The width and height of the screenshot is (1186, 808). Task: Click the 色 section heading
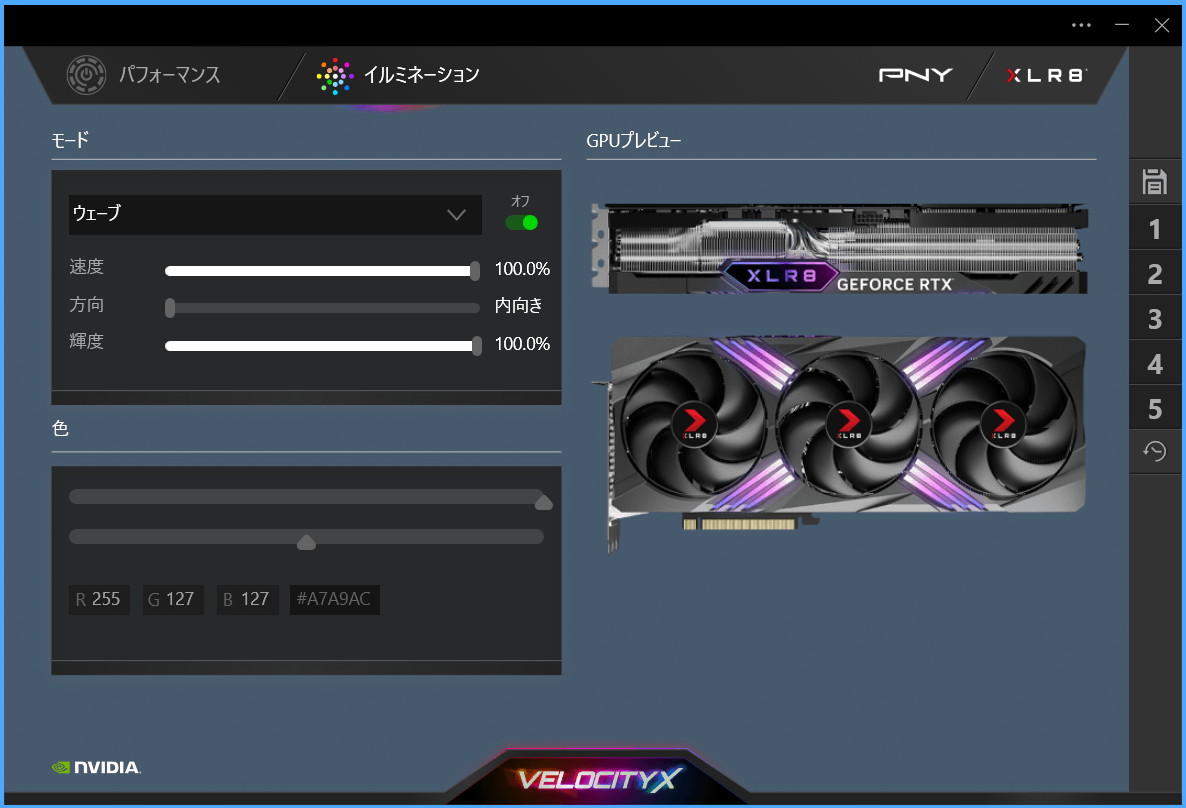pos(61,429)
